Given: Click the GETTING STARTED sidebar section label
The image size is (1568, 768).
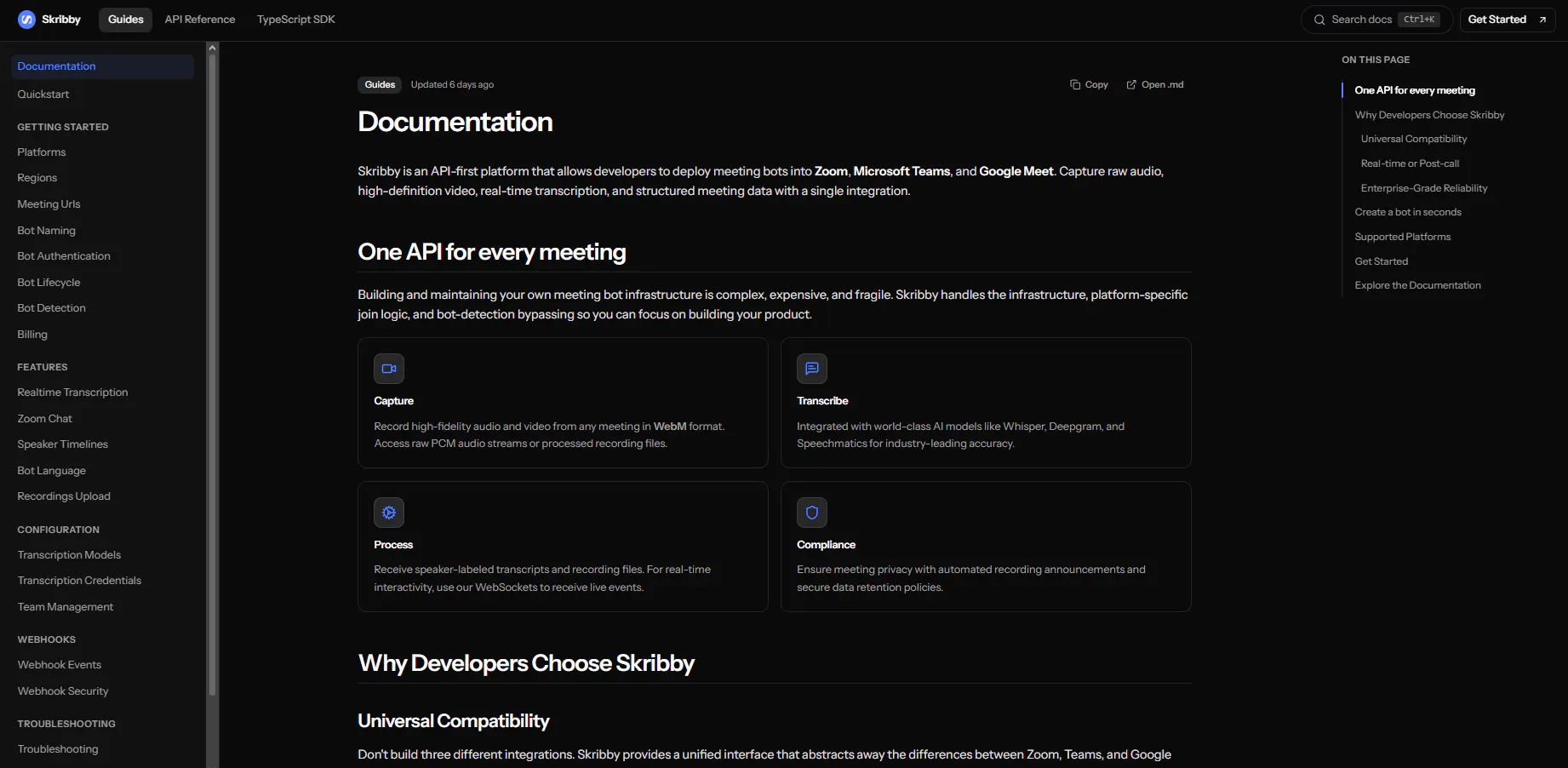Looking at the screenshot, I should [63, 127].
